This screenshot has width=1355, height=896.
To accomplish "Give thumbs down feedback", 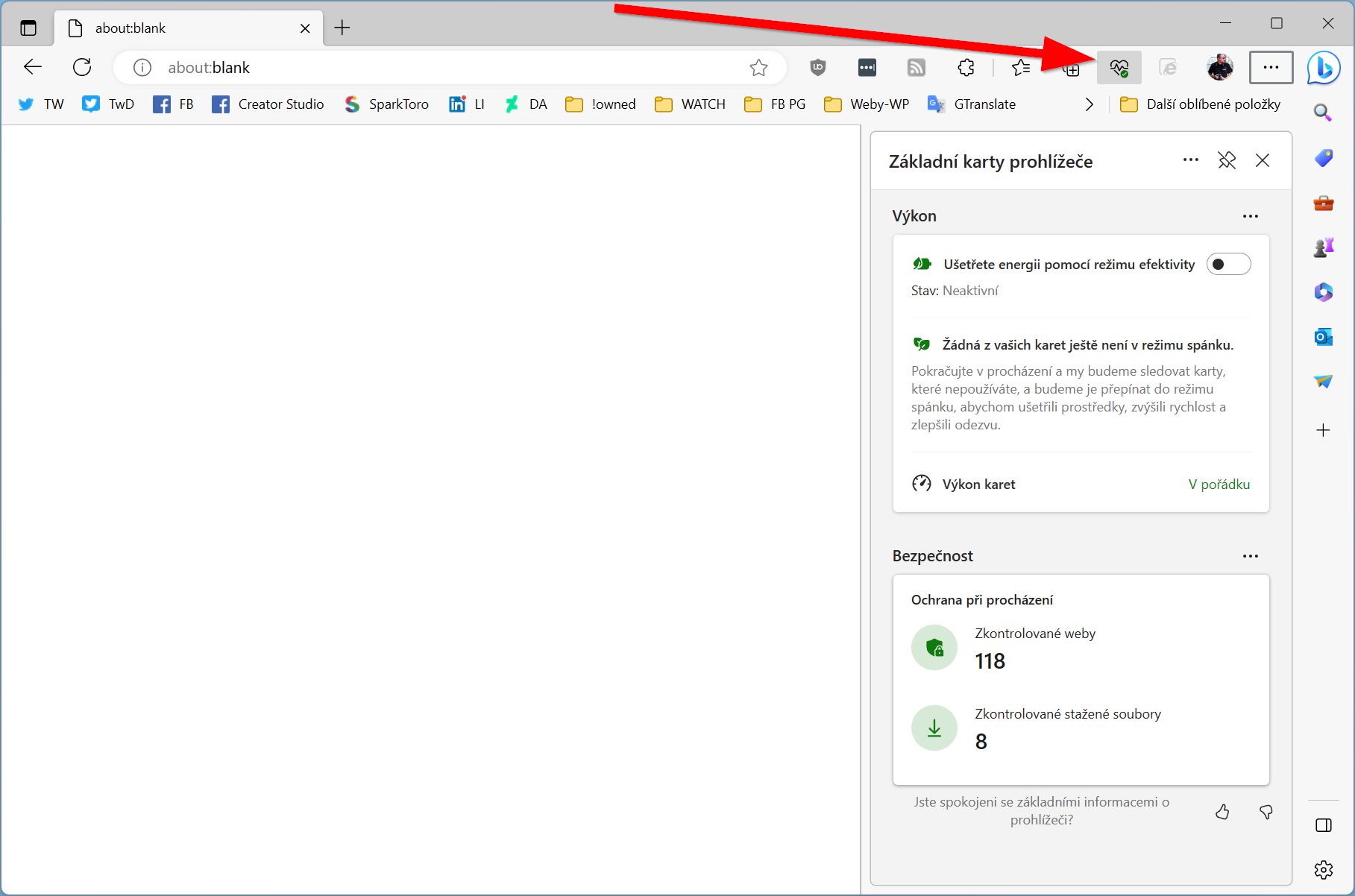I will (x=1266, y=812).
